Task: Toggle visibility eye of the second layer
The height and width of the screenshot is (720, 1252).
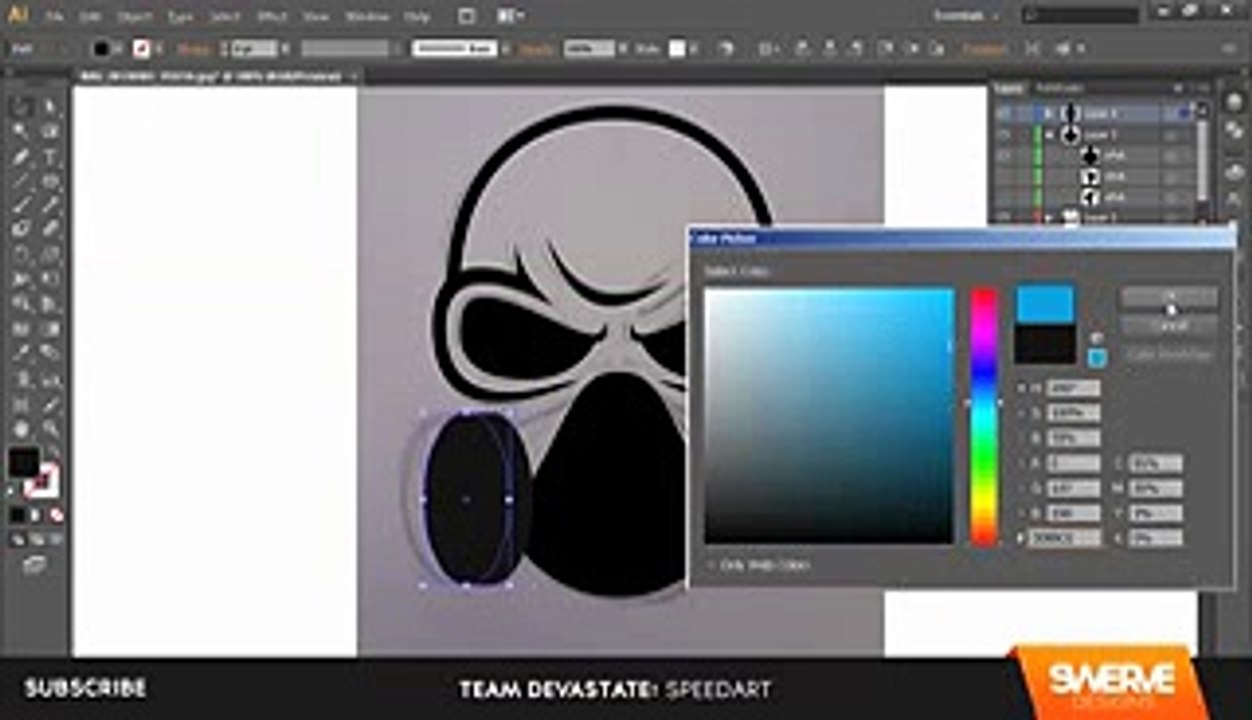Action: pos(1006,134)
